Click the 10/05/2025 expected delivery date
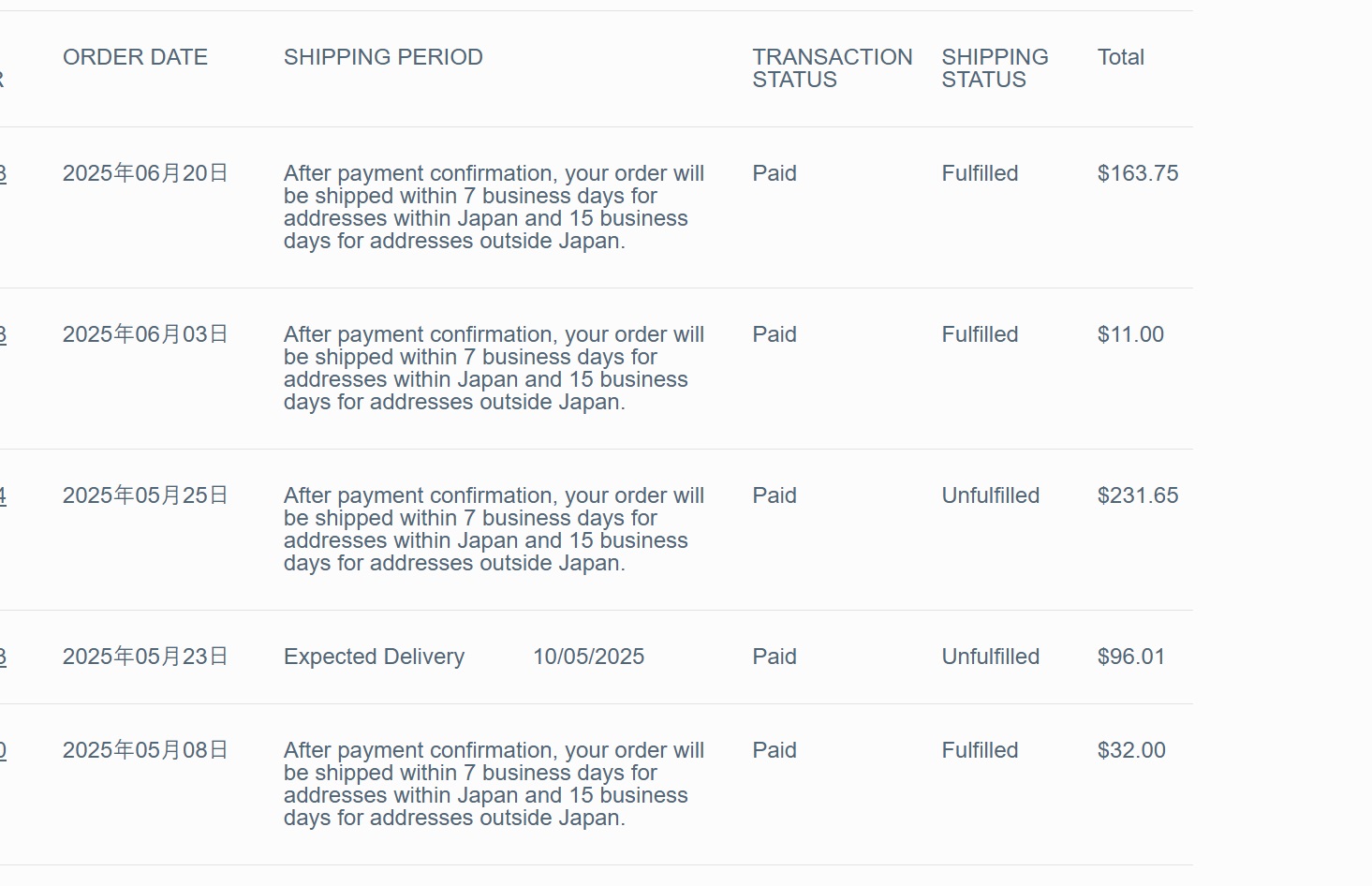The width and height of the screenshot is (1372, 886). (x=588, y=657)
